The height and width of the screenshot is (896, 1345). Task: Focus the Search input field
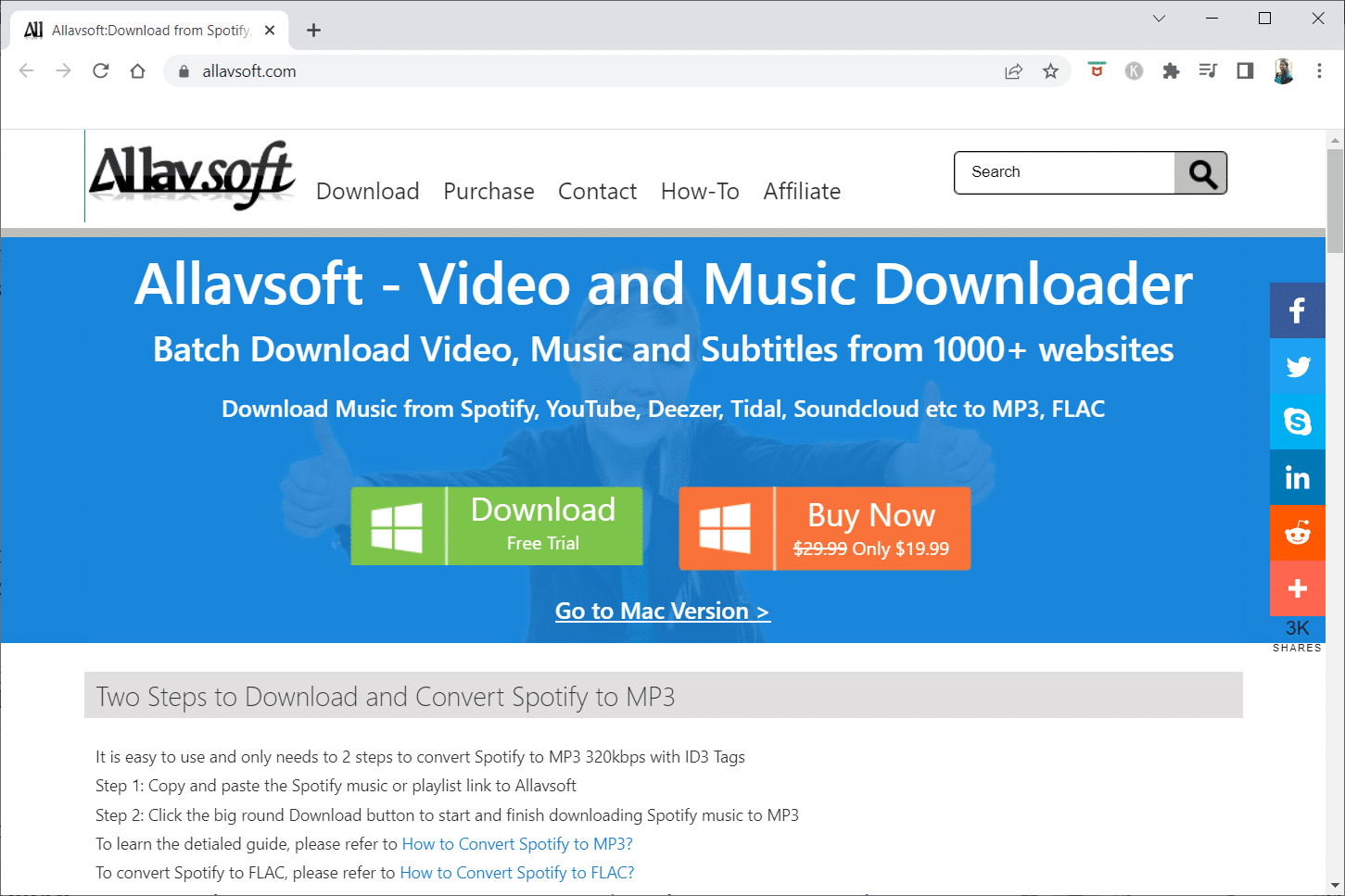click(x=1065, y=172)
